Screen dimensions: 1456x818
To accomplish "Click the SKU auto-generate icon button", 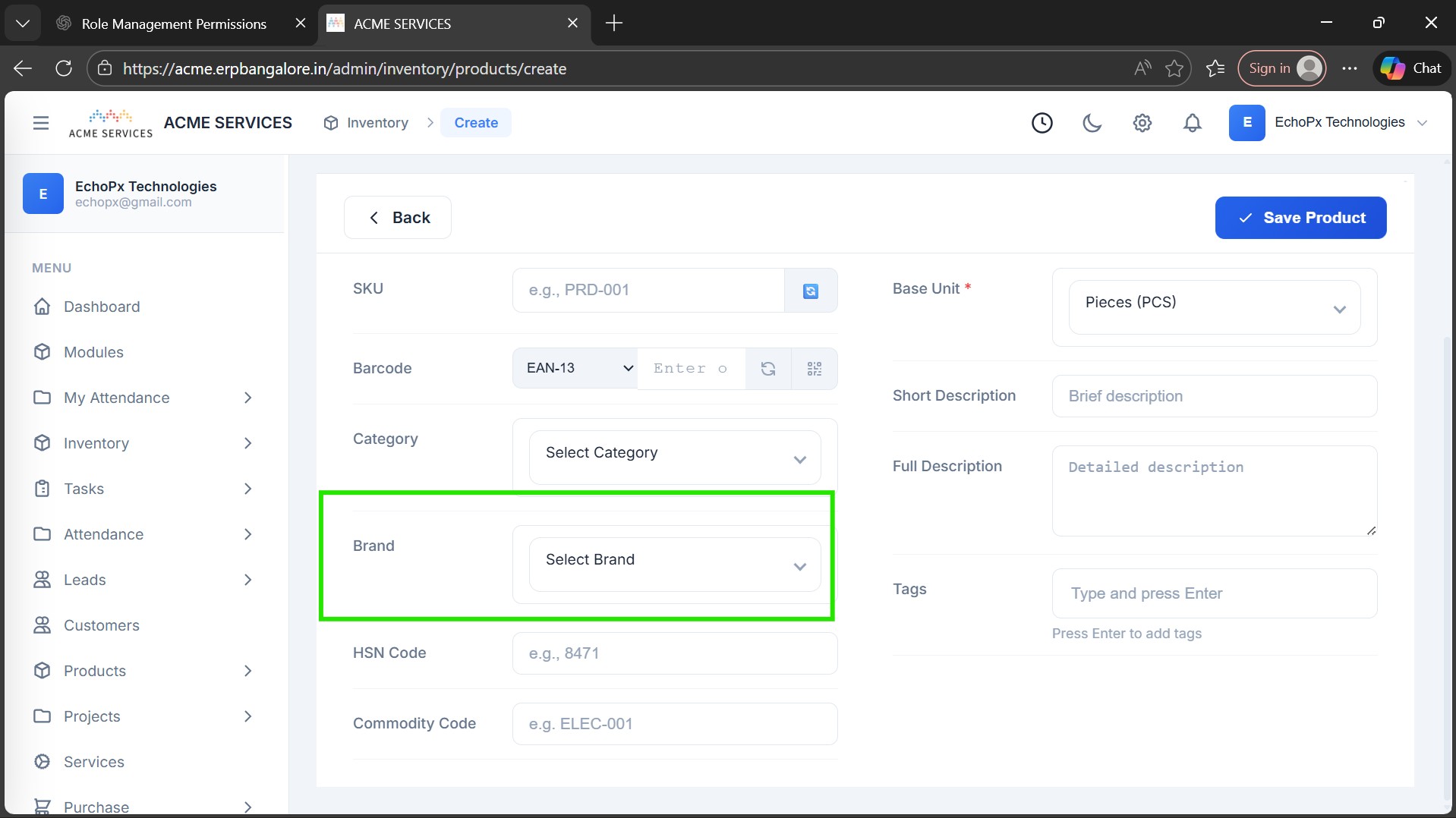I will pyautogui.click(x=810, y=291).
